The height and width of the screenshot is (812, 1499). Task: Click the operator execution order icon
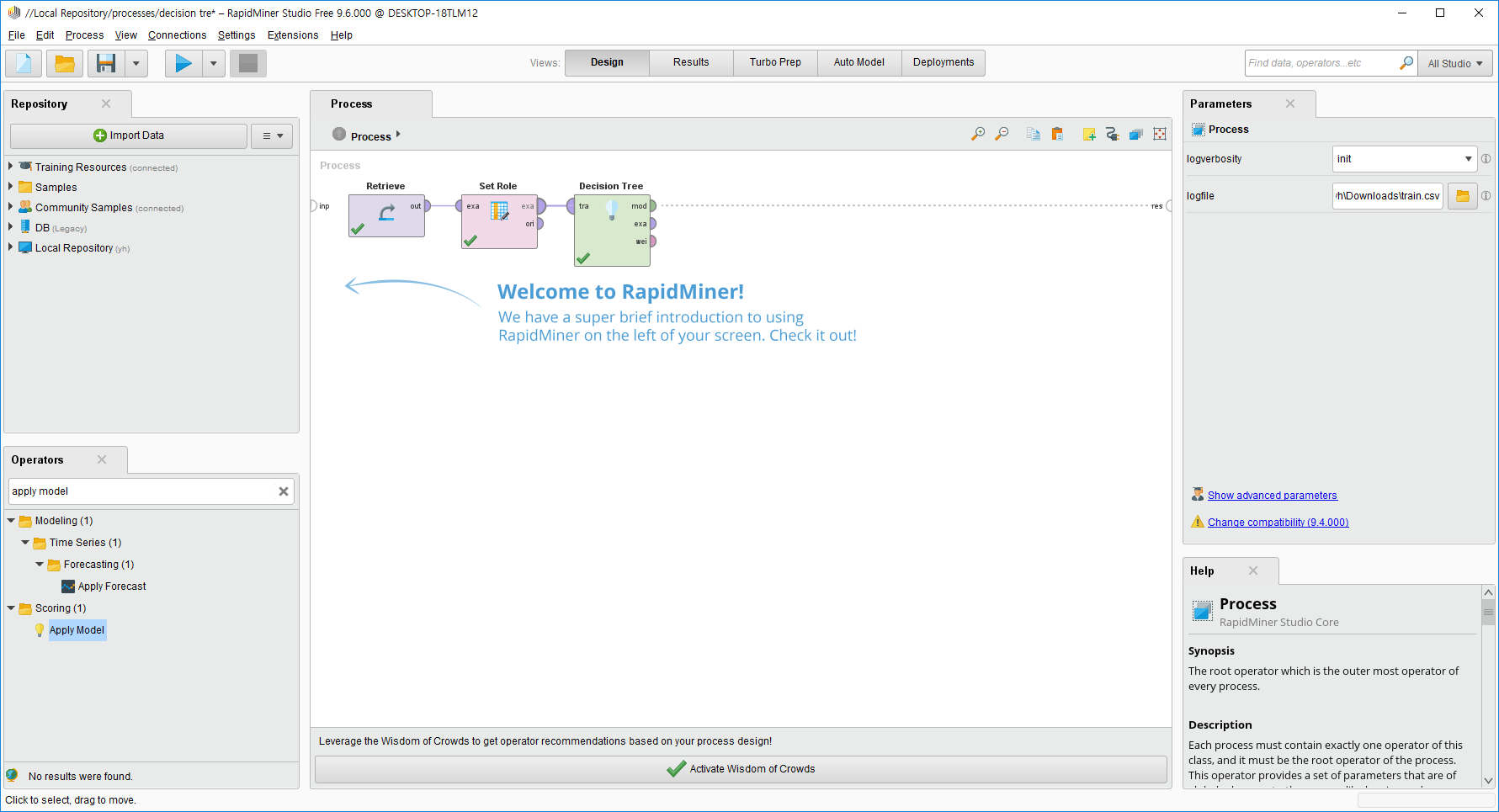(x=1136, y=134)
